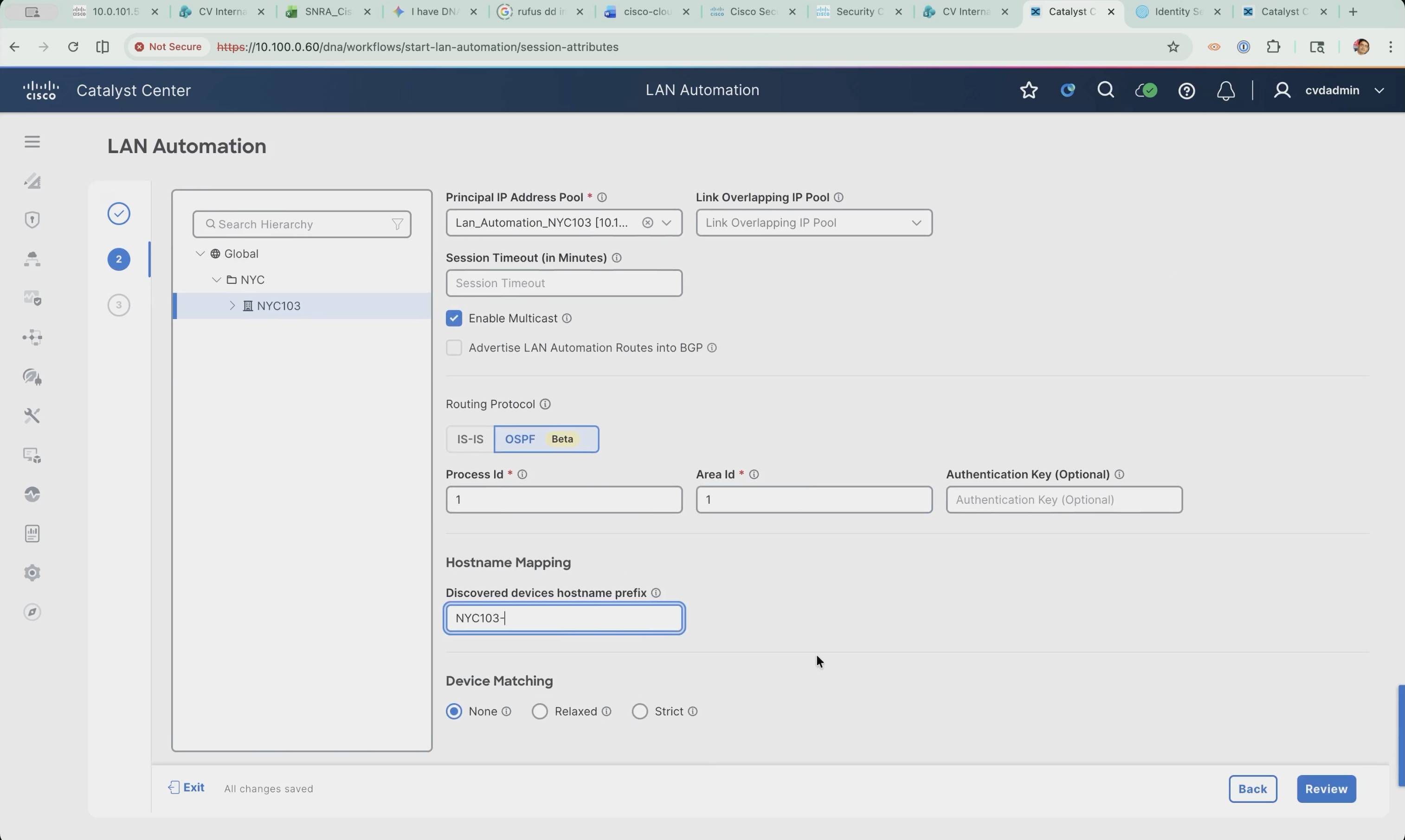Check Advertise LAN Automation Routes into BGP
The image size is (1405, 840).
(x=453, y=347)
